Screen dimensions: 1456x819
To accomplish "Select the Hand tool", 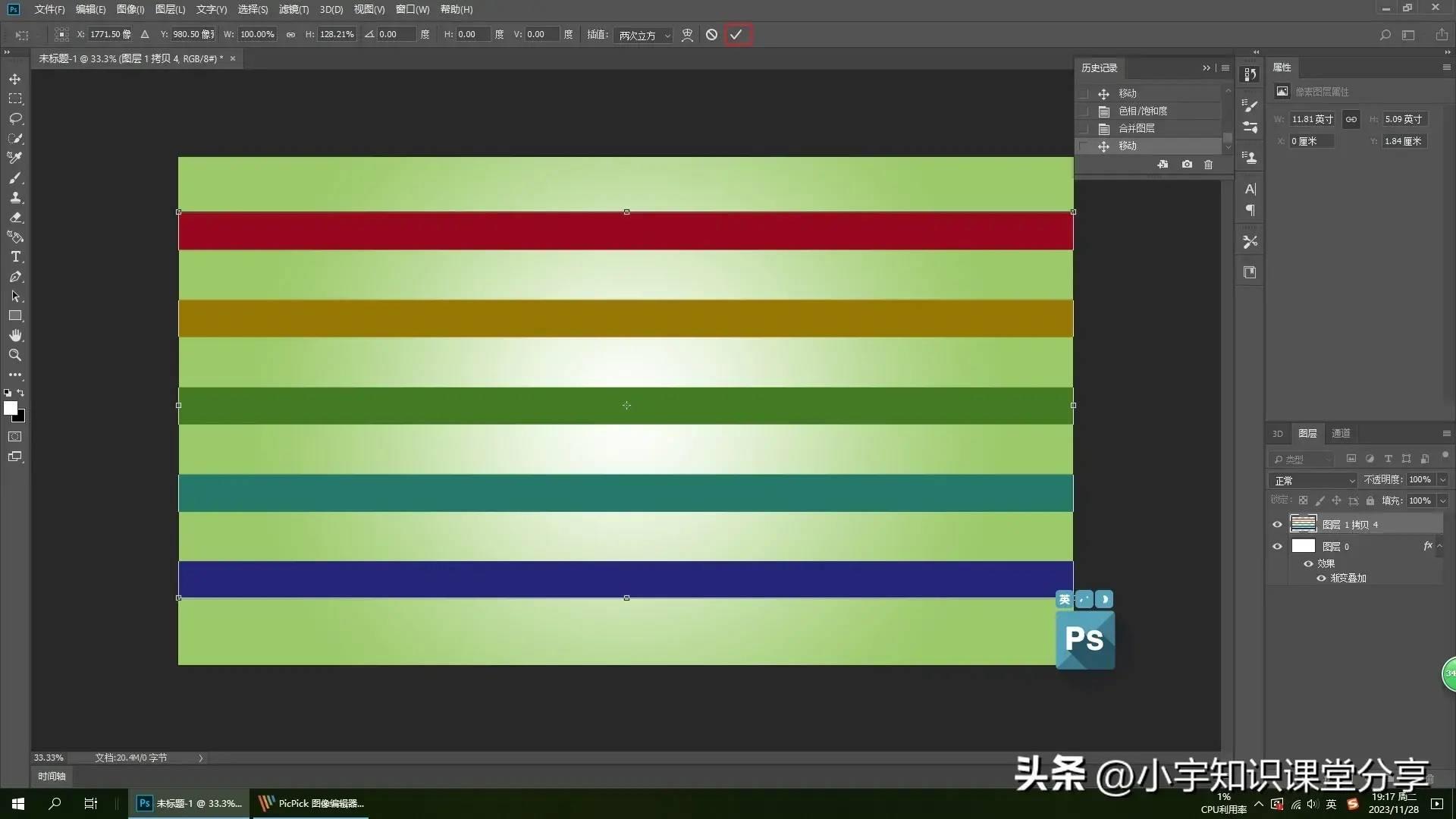I will tap(15, 335).
